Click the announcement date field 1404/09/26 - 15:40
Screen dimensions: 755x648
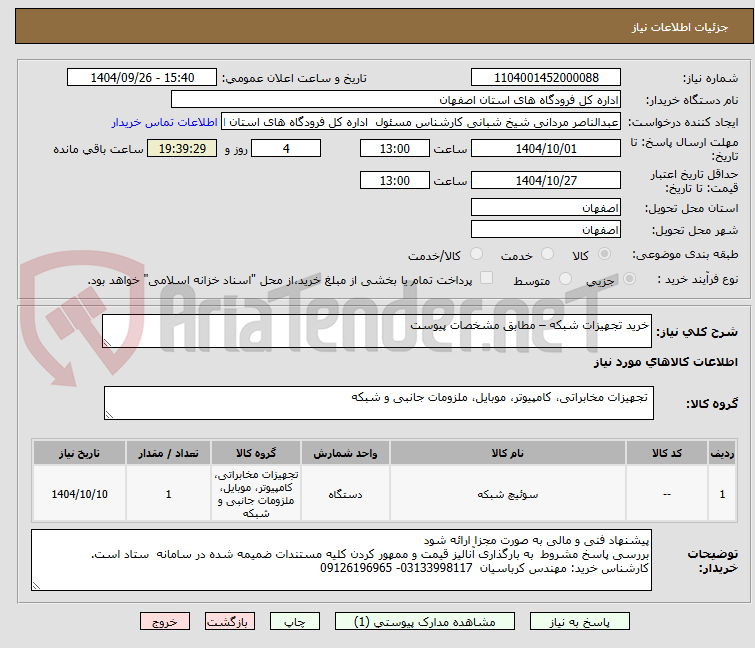pyautogui.click(x=142, y=78)
